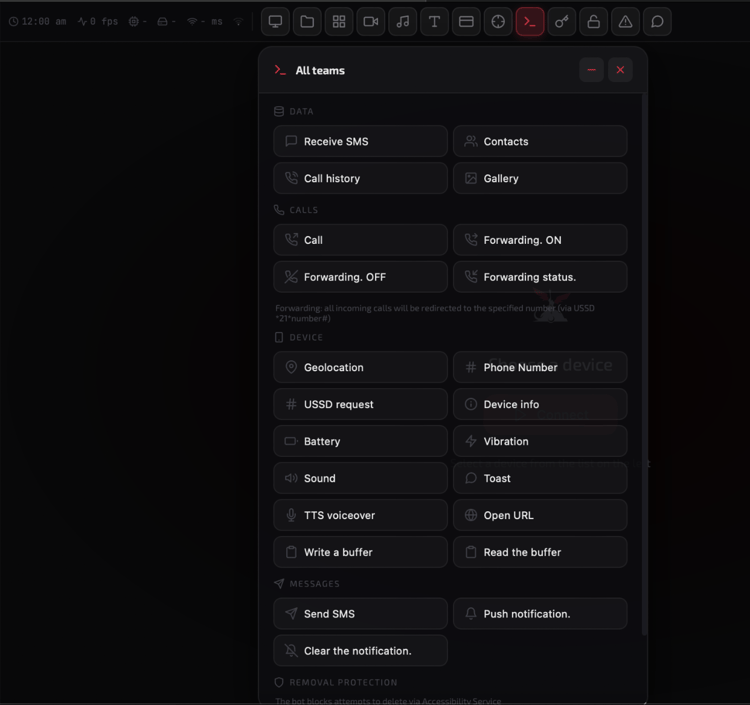Screen dimensions: 750x705
Task: Click the Read the buffer button
Action: tap(540, 552)
